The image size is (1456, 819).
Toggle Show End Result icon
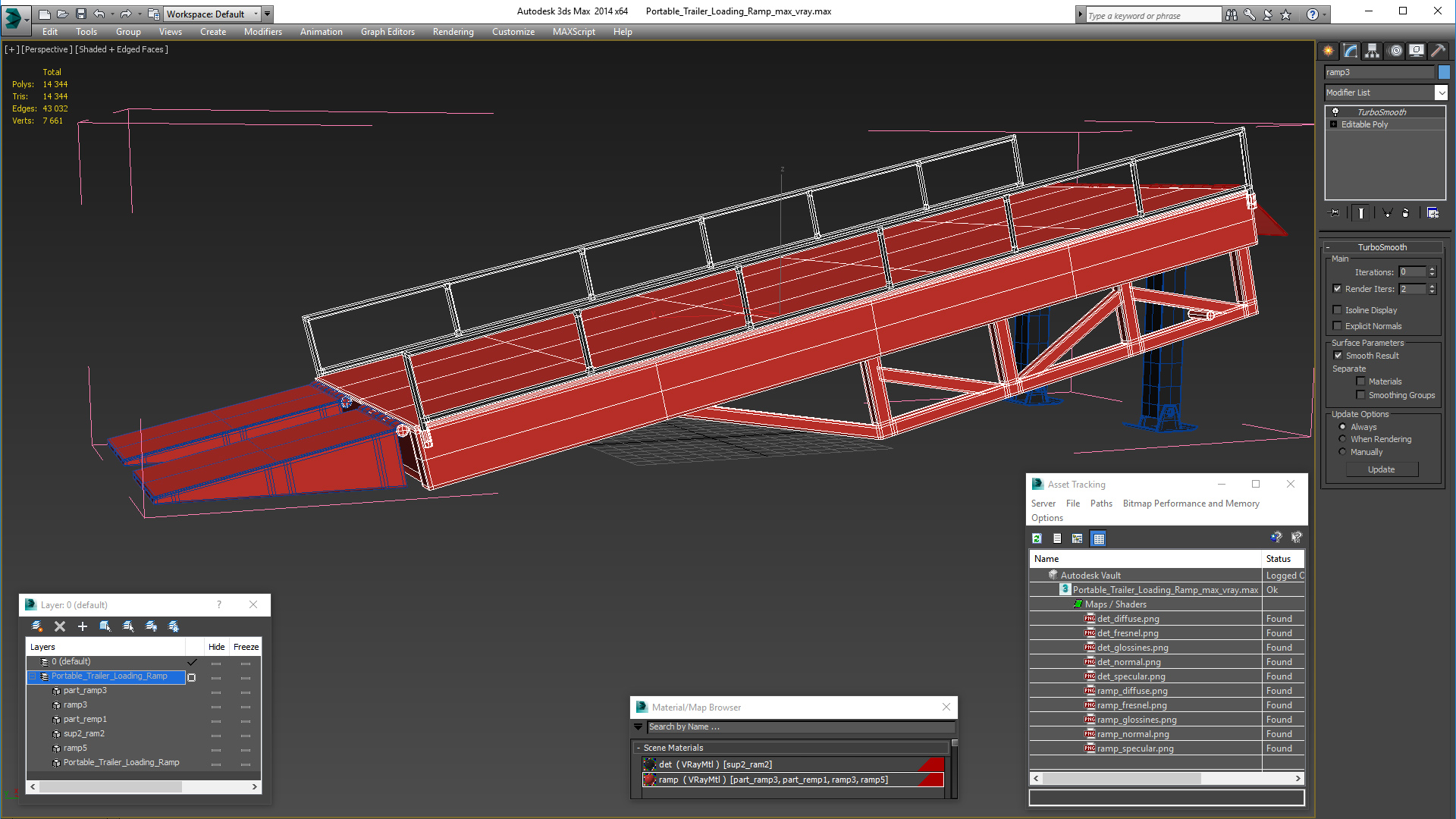(1361, 213)
